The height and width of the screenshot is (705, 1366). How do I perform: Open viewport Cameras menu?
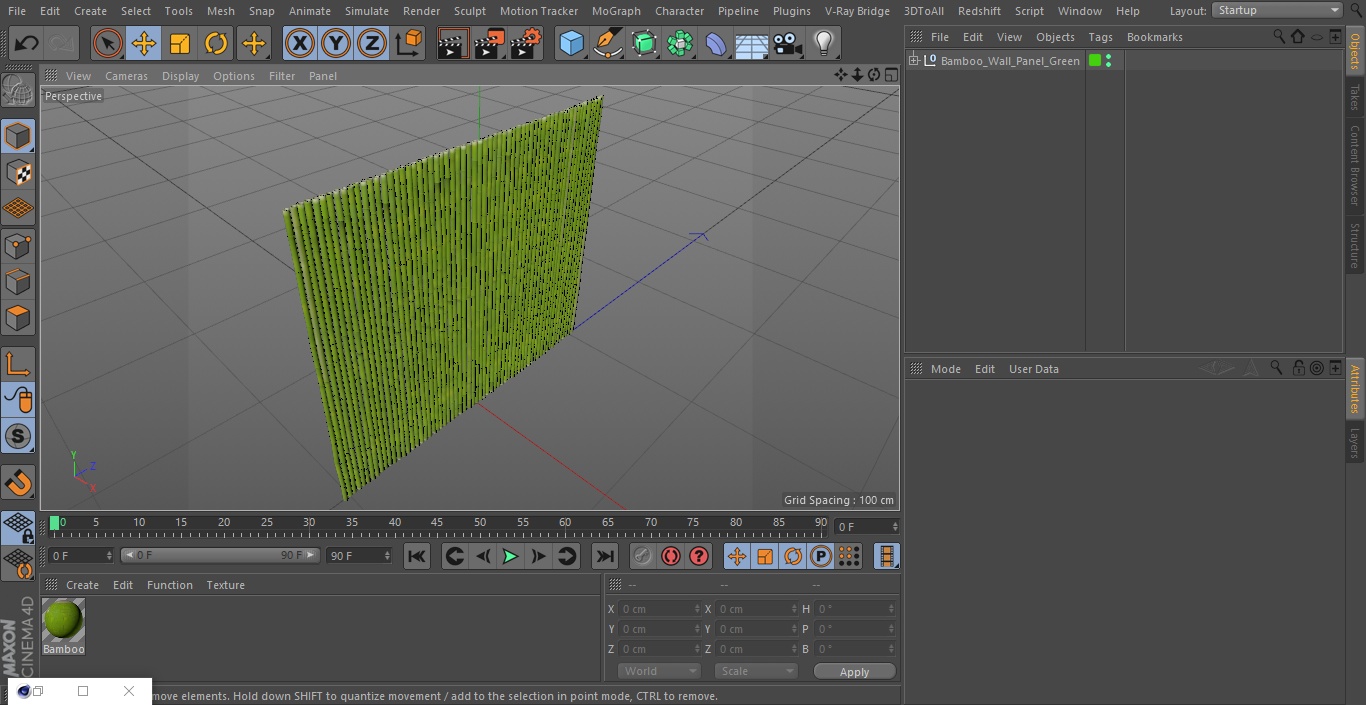pos(126,76)
